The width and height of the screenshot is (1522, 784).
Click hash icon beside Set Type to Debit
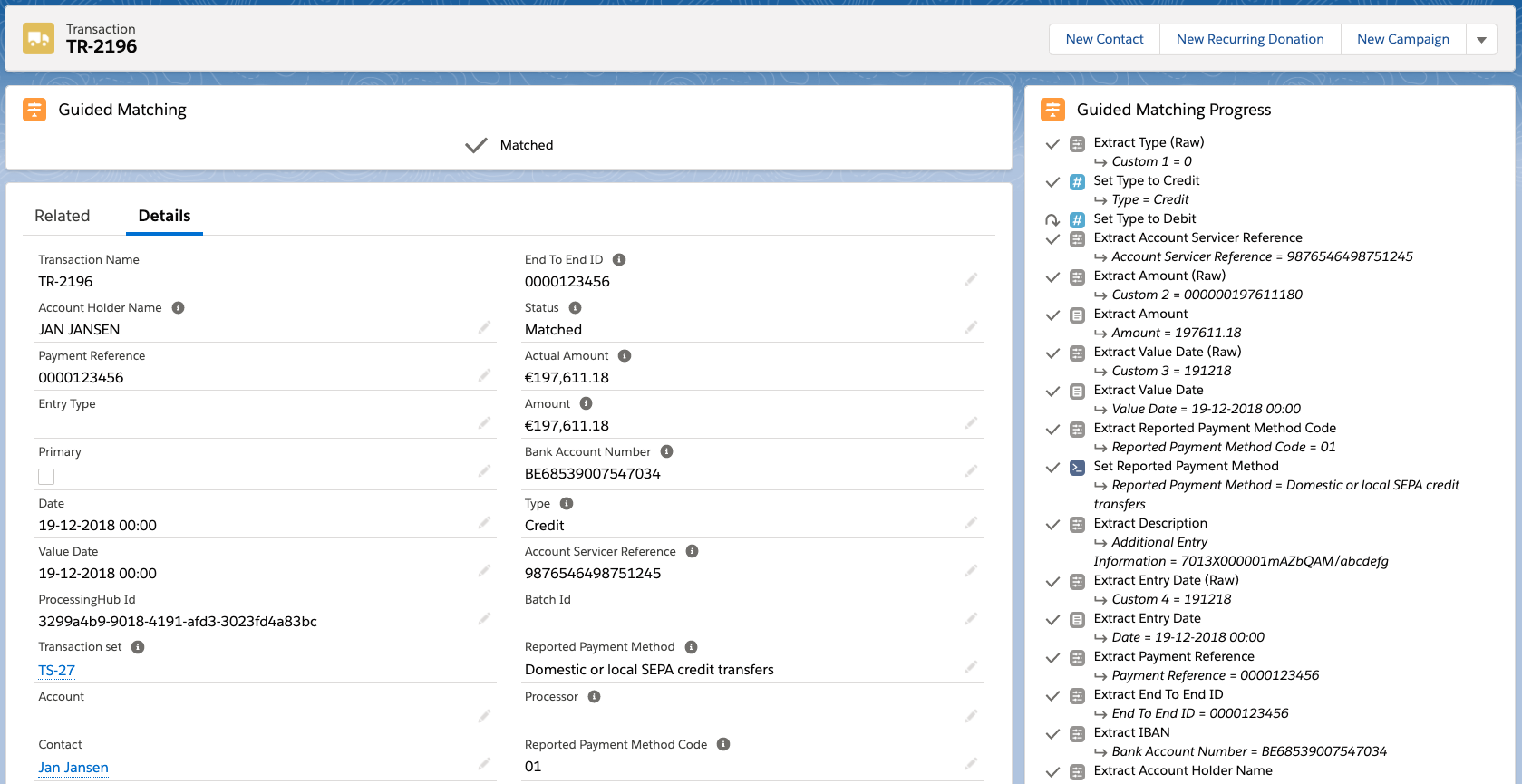1077,219
